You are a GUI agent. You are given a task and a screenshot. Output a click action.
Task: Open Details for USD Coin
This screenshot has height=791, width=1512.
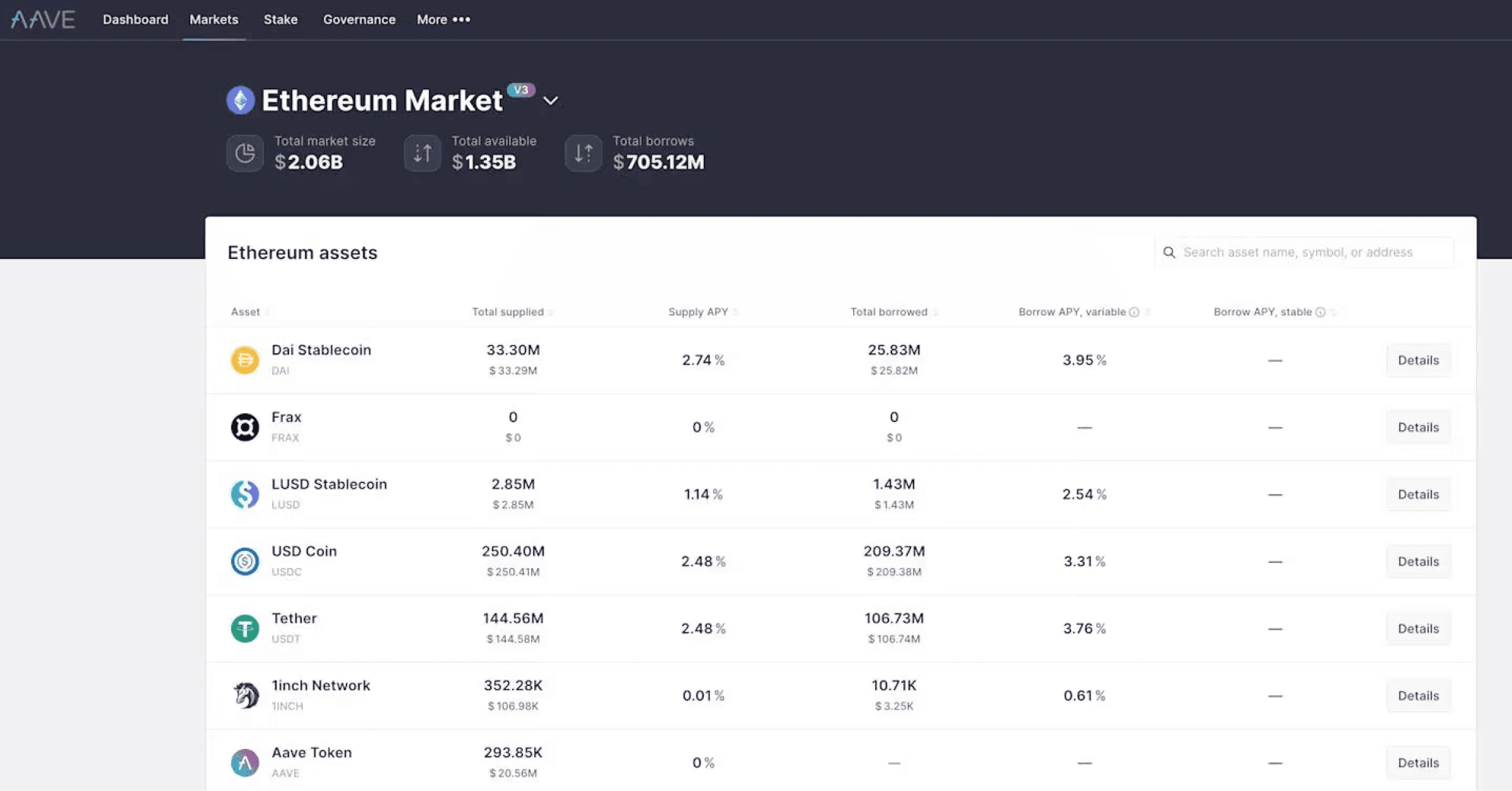pyautogui.click(x=1418, y=561)
